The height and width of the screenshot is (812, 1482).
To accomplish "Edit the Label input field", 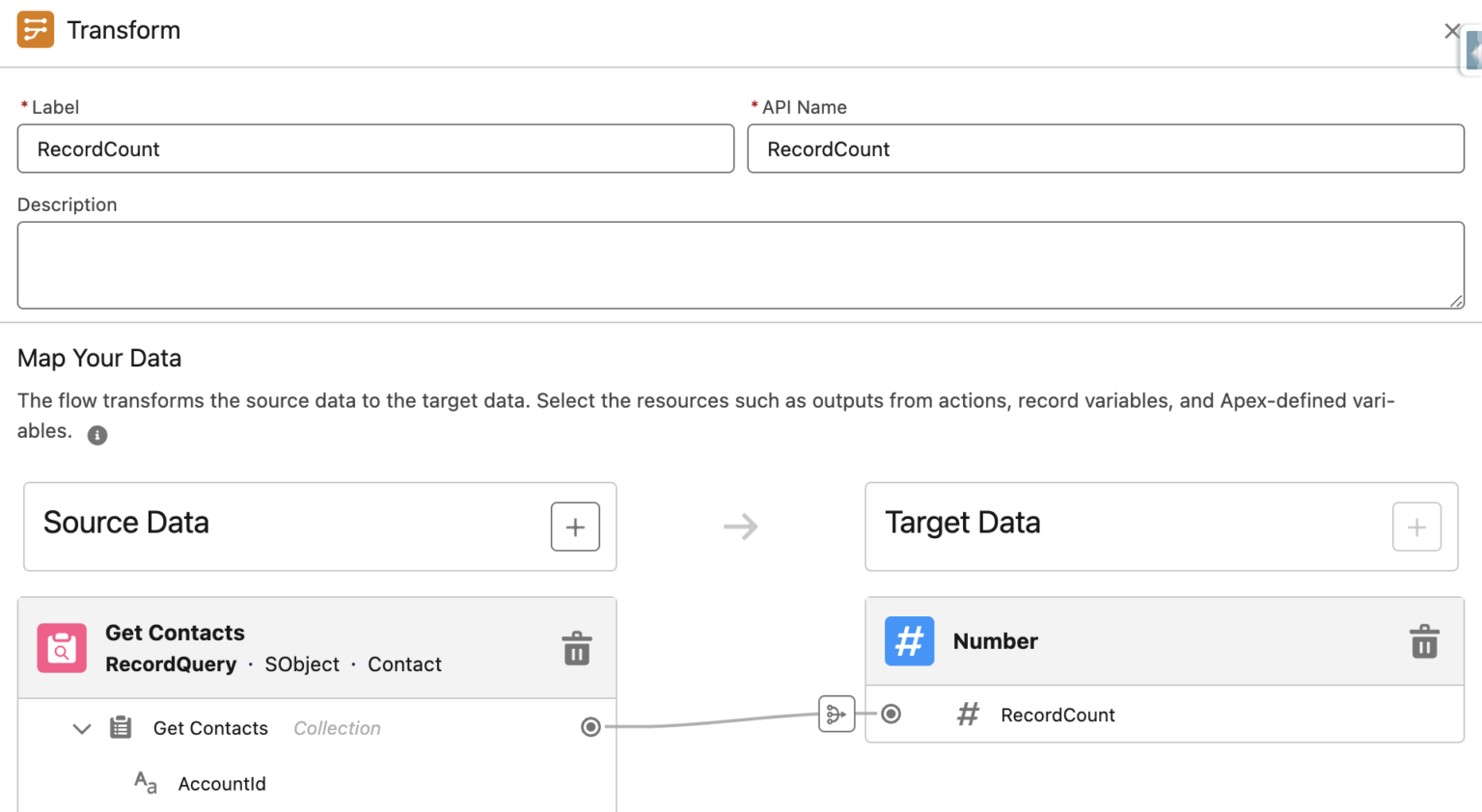I will pyautogui.click(x=375, y=149).
